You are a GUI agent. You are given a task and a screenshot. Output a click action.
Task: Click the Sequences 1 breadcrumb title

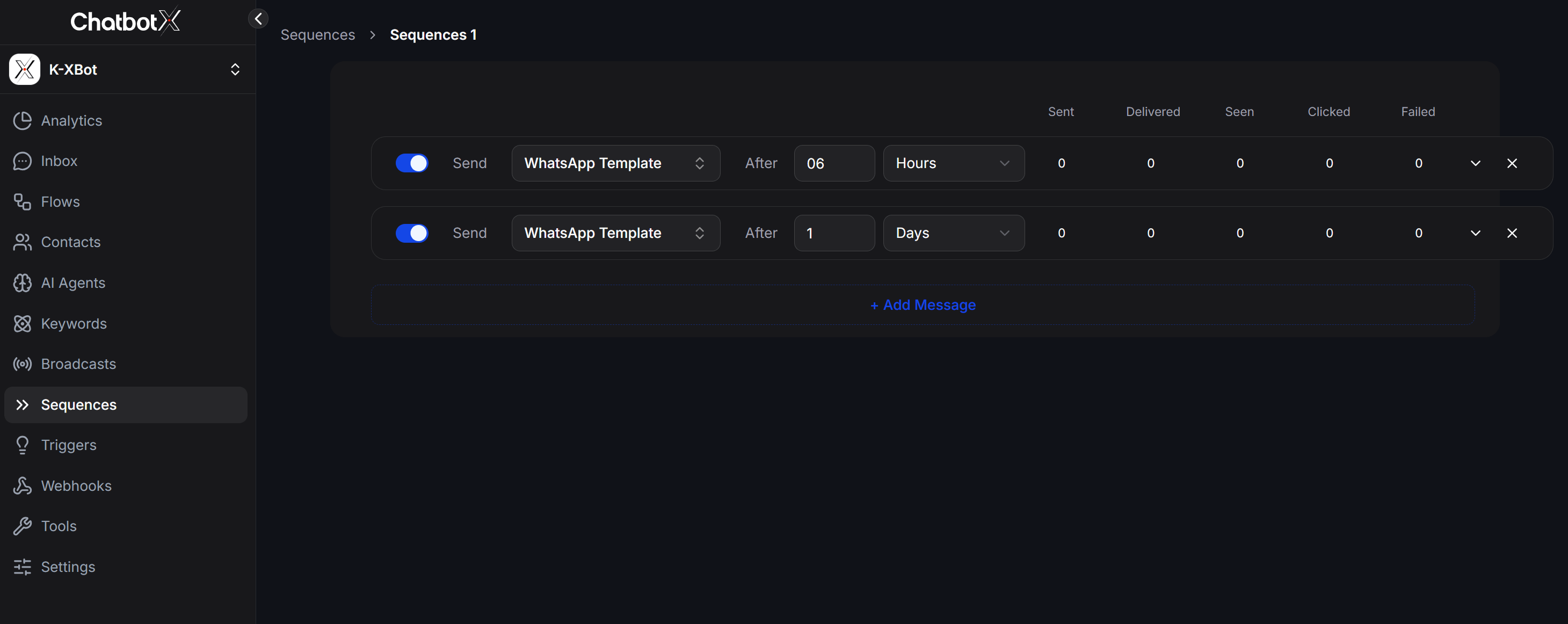pyautogui.click(x=433, y=35)
